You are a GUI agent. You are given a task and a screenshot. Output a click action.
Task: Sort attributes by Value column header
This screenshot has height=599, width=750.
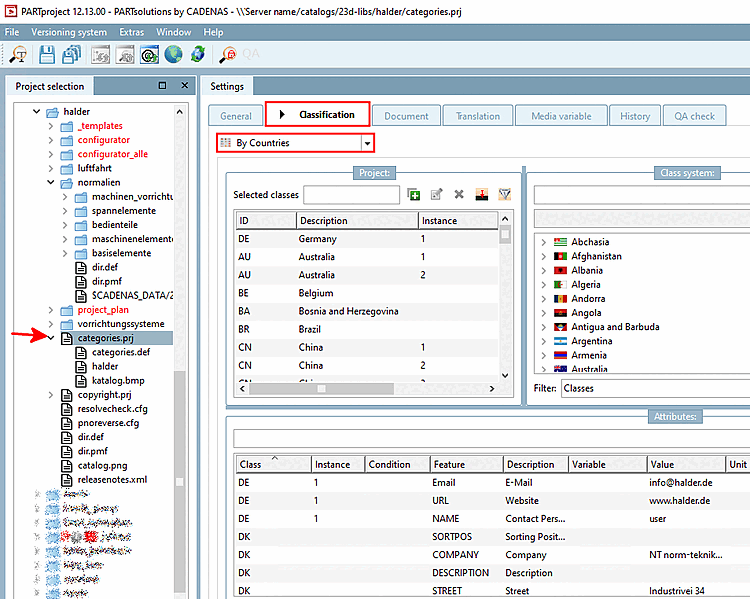coord(685,464)
